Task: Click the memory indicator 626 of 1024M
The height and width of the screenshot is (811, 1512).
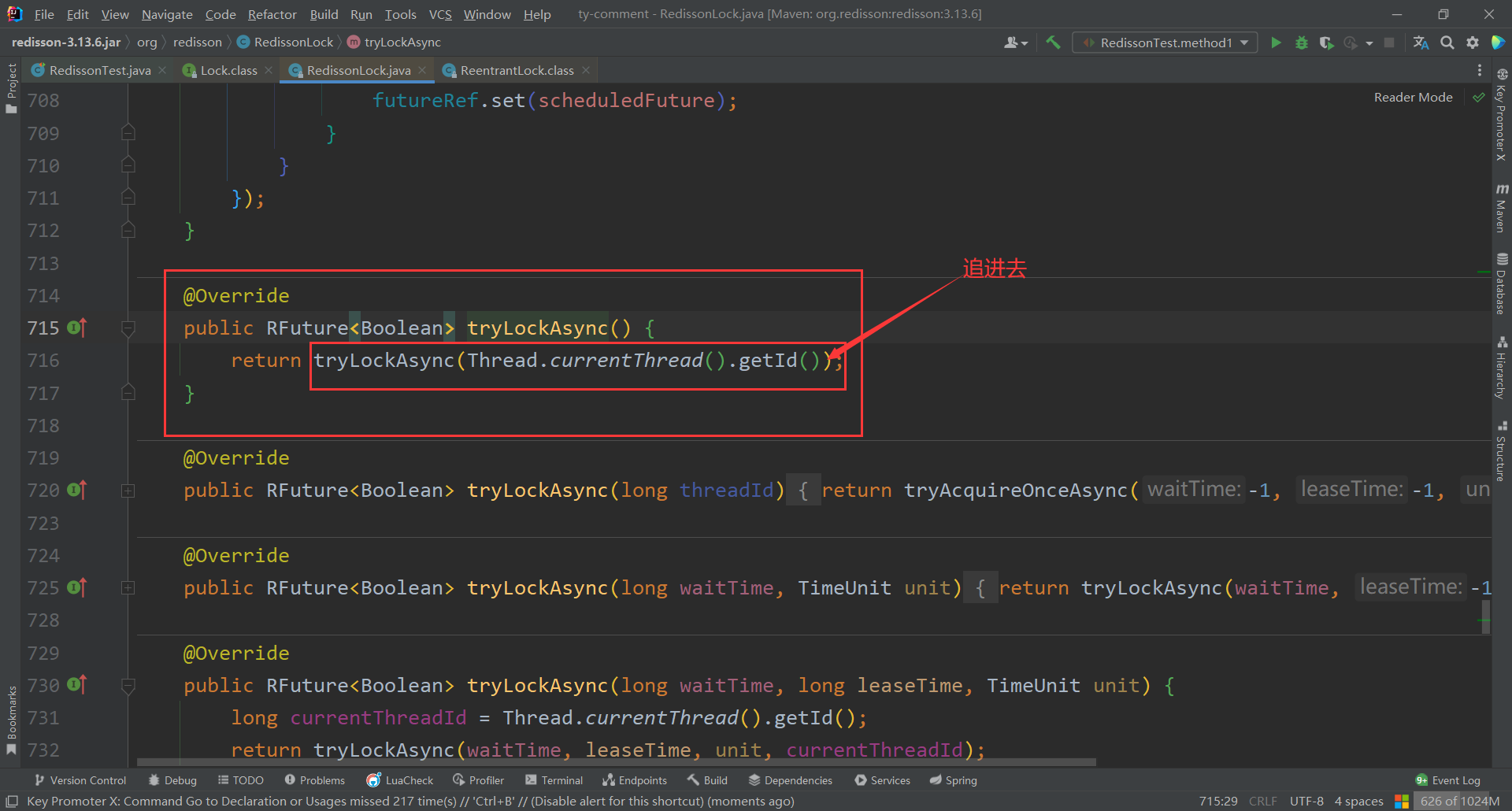Action: pyautogui.click(x=1459, y=801)
